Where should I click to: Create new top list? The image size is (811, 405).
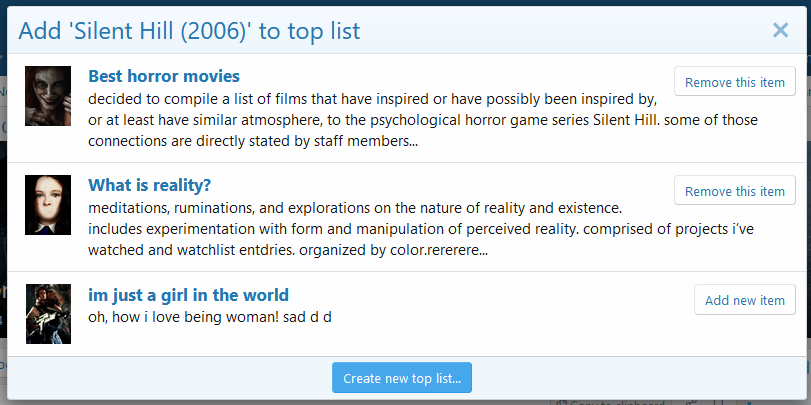click(402, 378)
